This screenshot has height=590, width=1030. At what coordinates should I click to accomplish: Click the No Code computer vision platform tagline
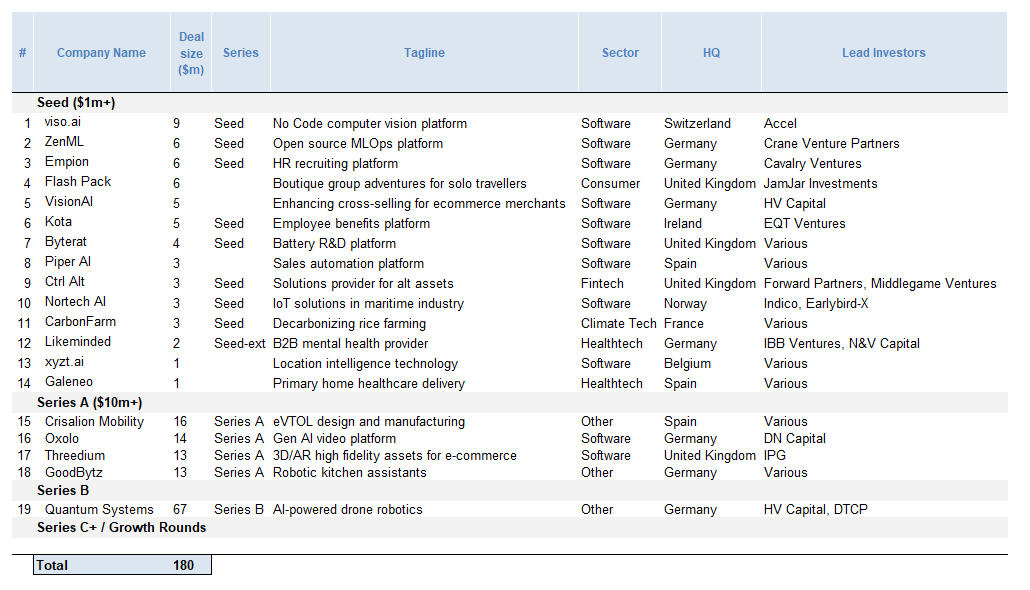pyautogui.click(x=370, y=124)
